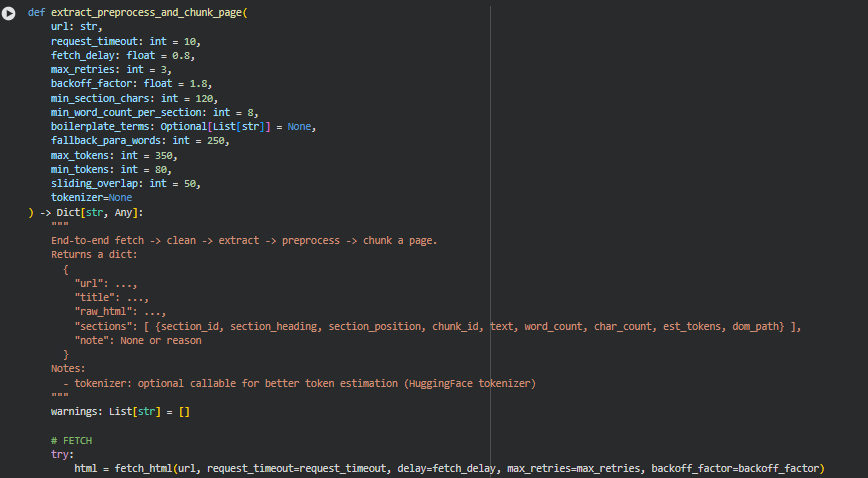868x478 pixels.
Task: Click the sliding_overlap parameter line
Action: (x=125, y=184)
